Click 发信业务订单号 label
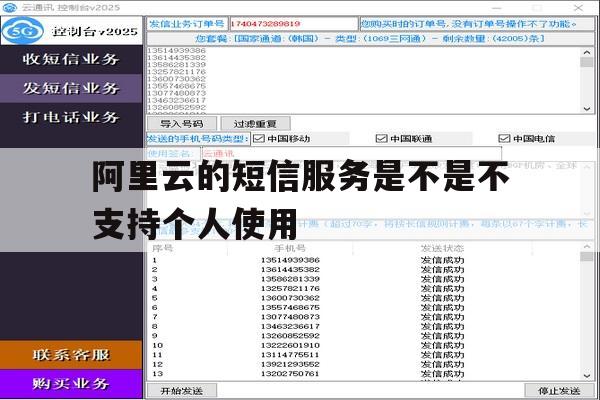This screenshot has width=600, height=400. click(x=187, y=24)
